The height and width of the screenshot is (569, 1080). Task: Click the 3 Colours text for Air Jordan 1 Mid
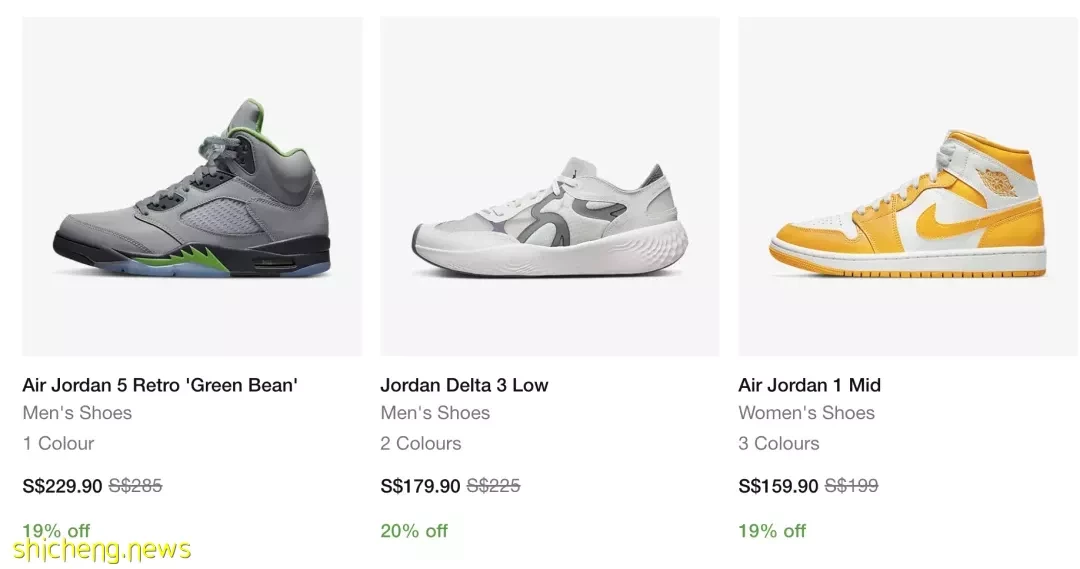[779, 443]
